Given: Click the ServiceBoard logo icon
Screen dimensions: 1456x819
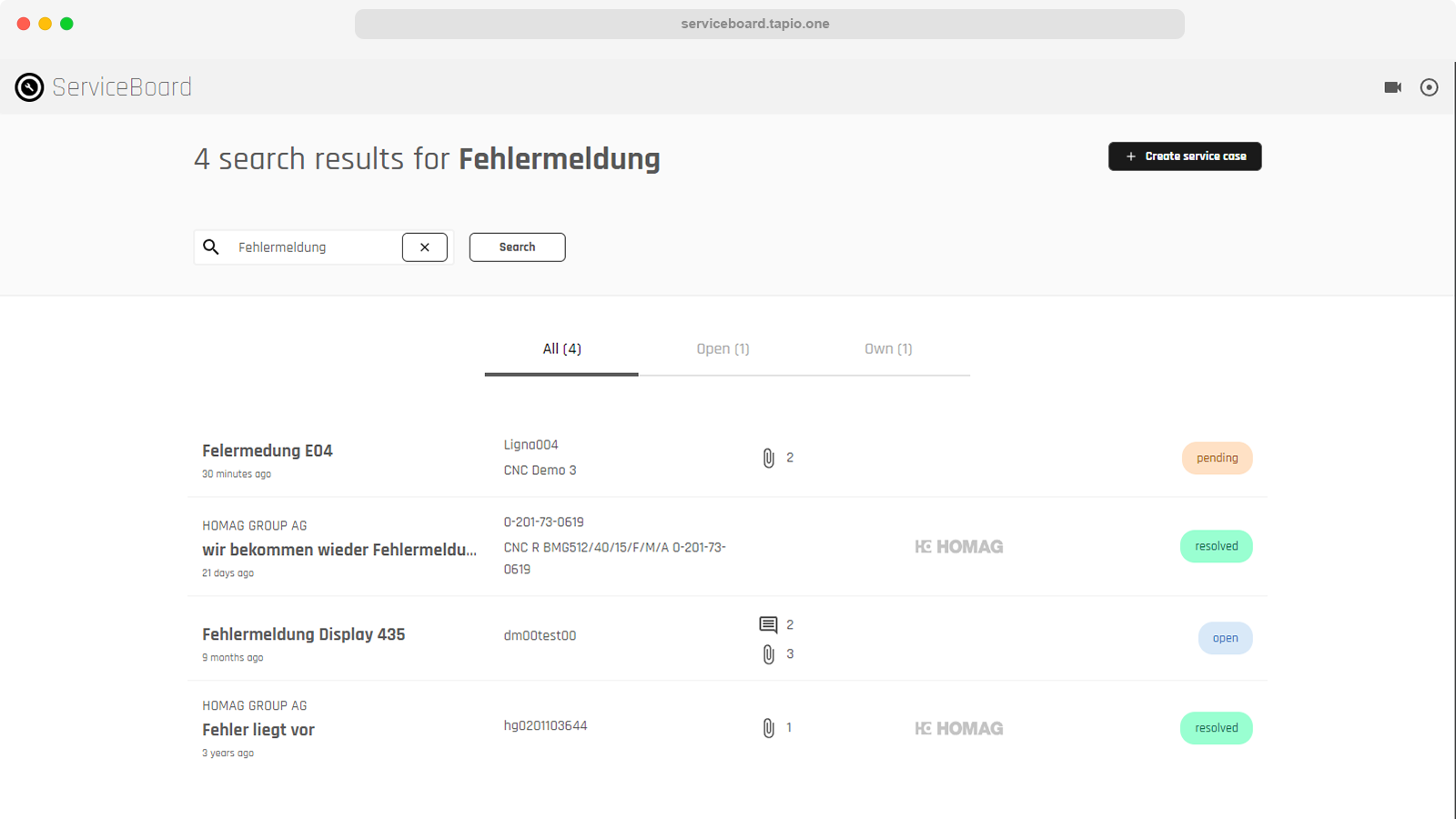Looking at the screenshot, I should point(29,87).
